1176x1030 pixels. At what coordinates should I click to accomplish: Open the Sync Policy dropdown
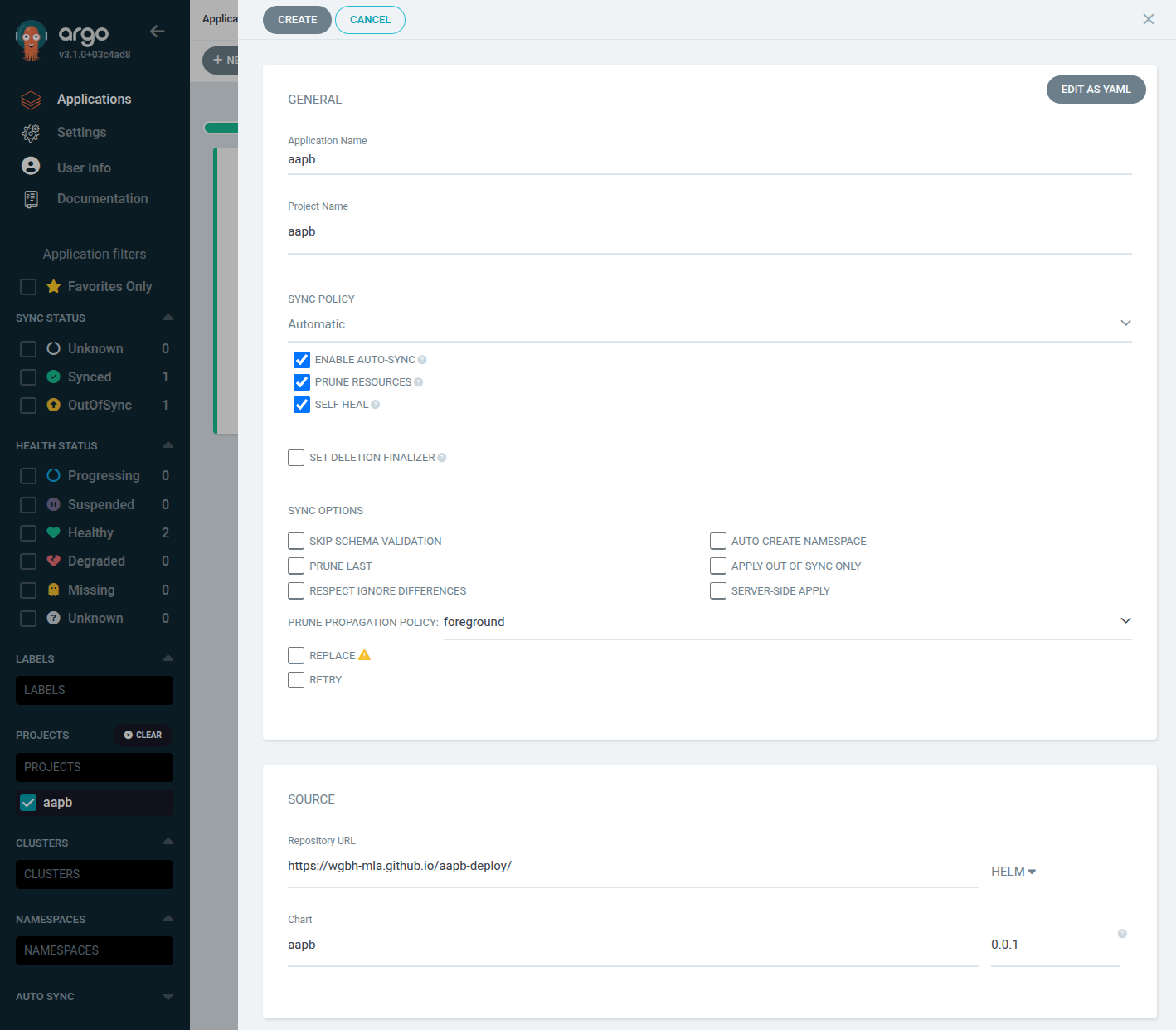point(1125,323)
